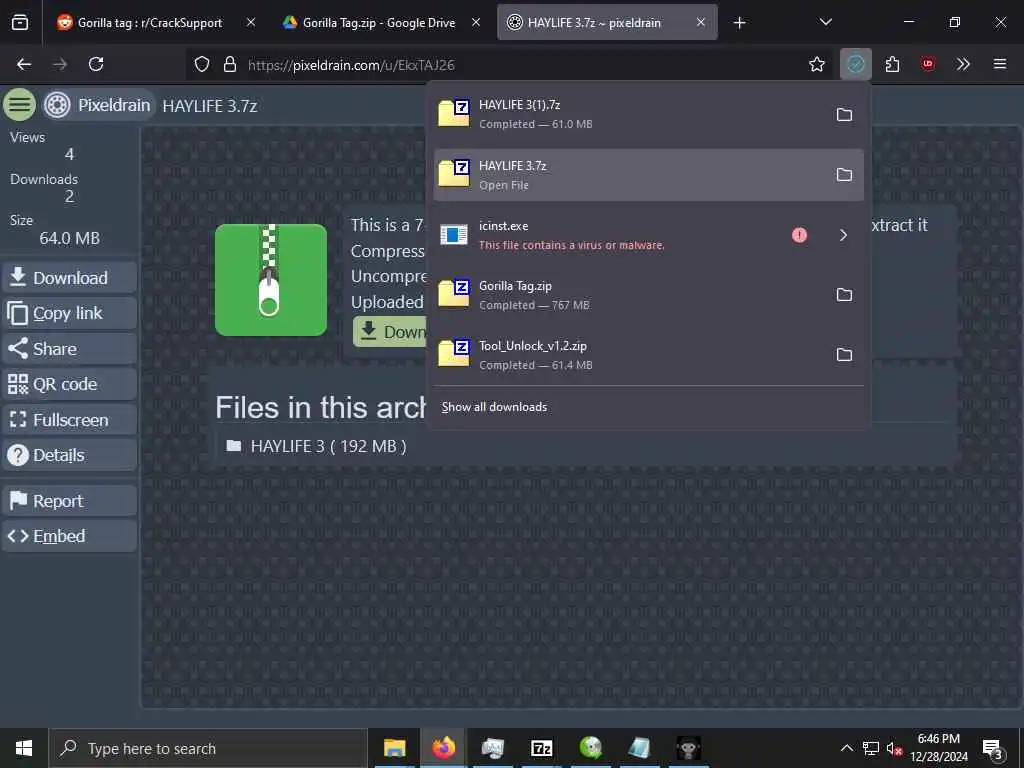Click the muted volume tray icon
Image resolution: width=1024 pixels, height=768 pixels.
coord(894,748)
